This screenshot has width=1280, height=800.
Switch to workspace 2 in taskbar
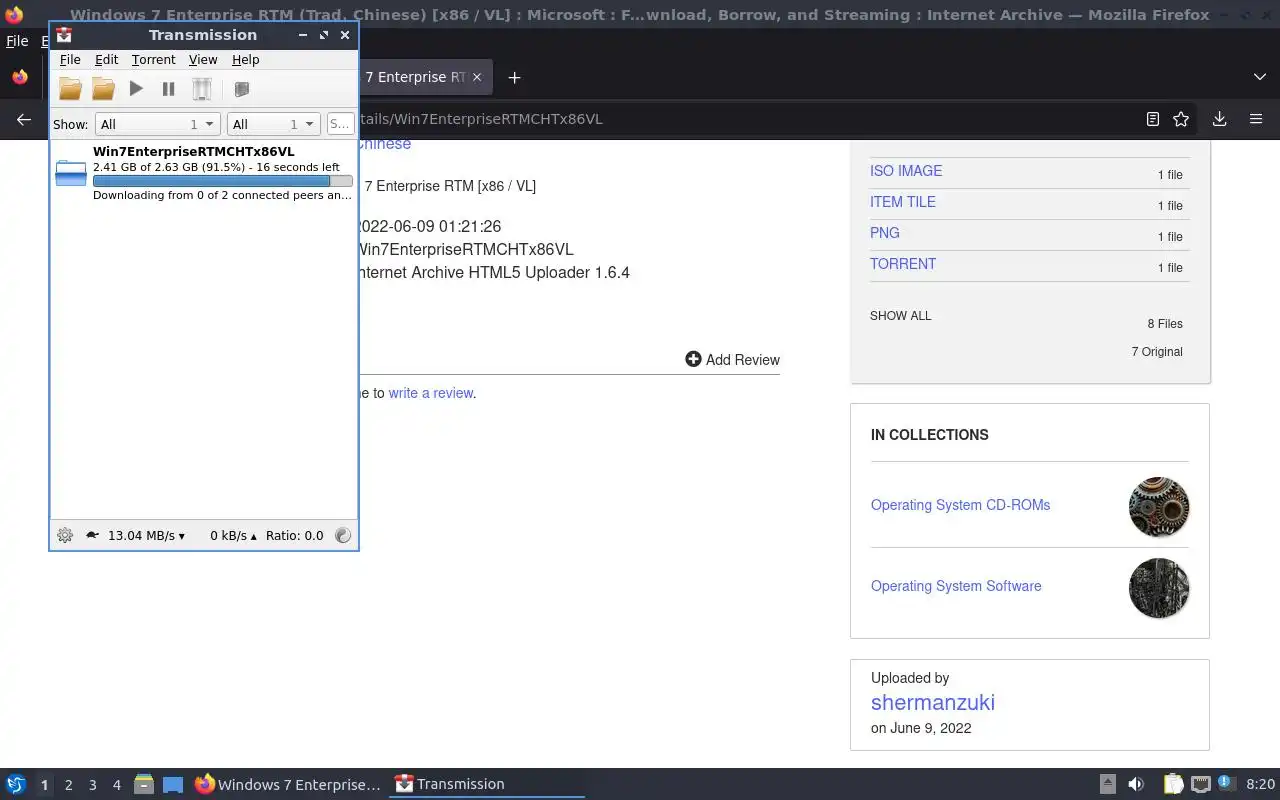tap(68, 785)
